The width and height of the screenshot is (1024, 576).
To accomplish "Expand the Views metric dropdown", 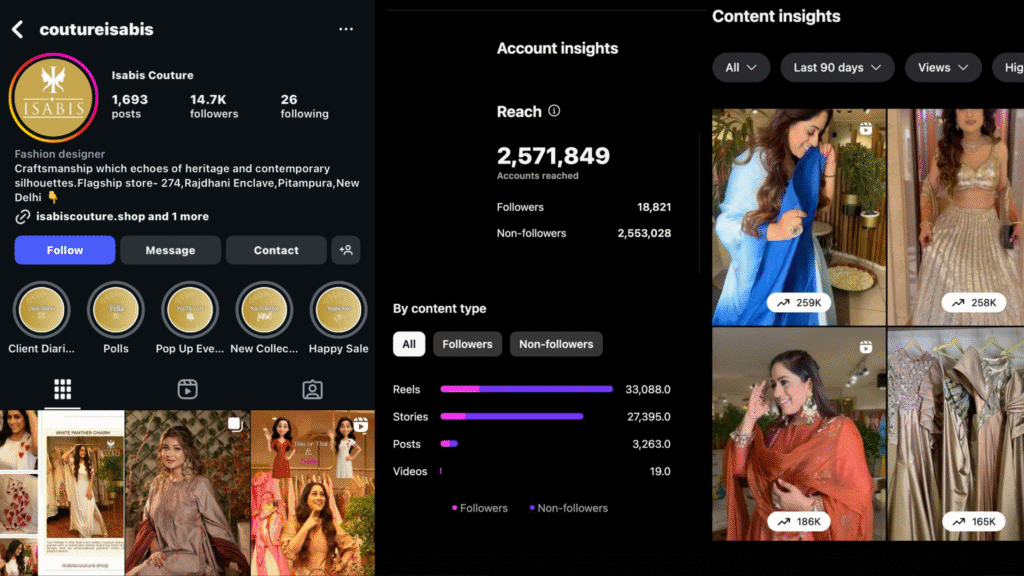I will tap(943, 68).
